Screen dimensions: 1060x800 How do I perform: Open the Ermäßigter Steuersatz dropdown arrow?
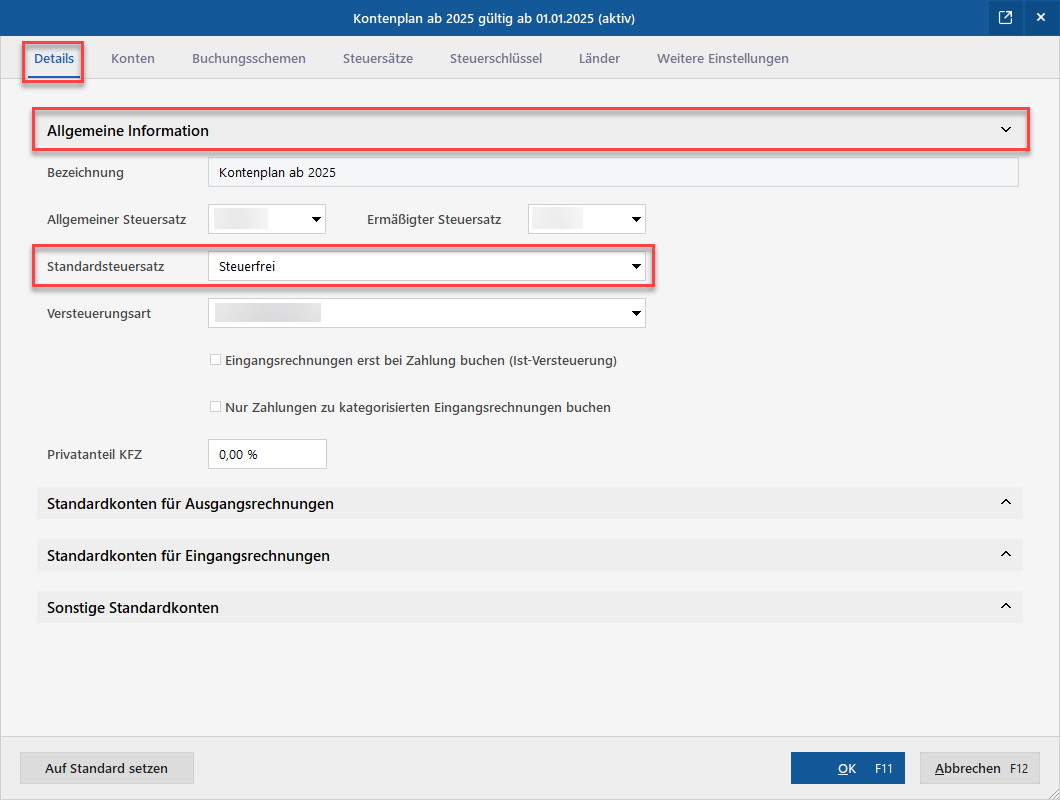(635, 219)
